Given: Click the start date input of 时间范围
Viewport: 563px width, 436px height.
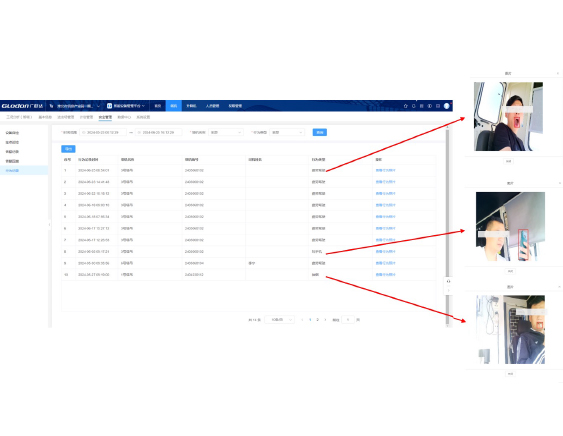Looking at the screenshot, I should (103, 133).
